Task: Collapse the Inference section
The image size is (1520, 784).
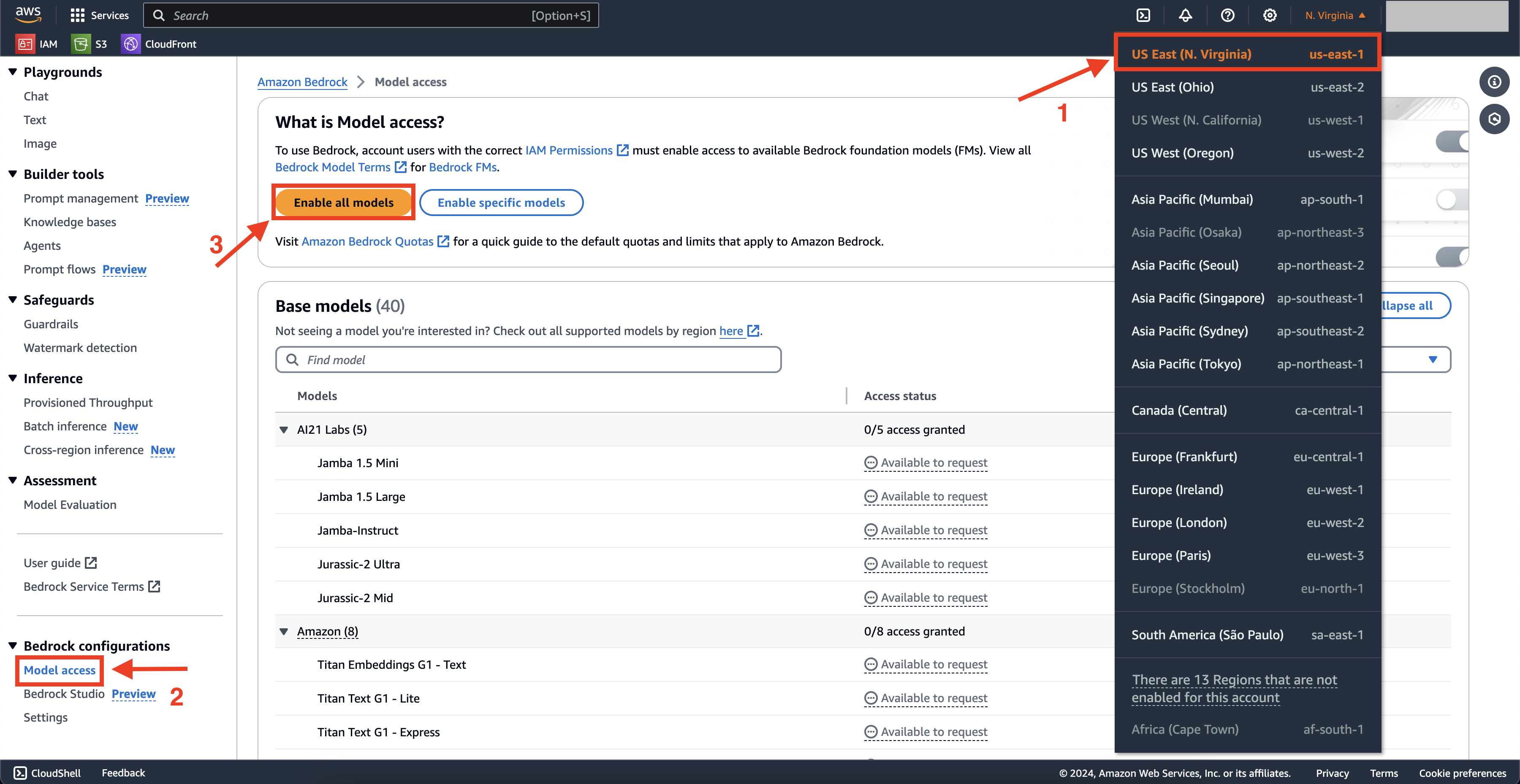Action: 12,378
